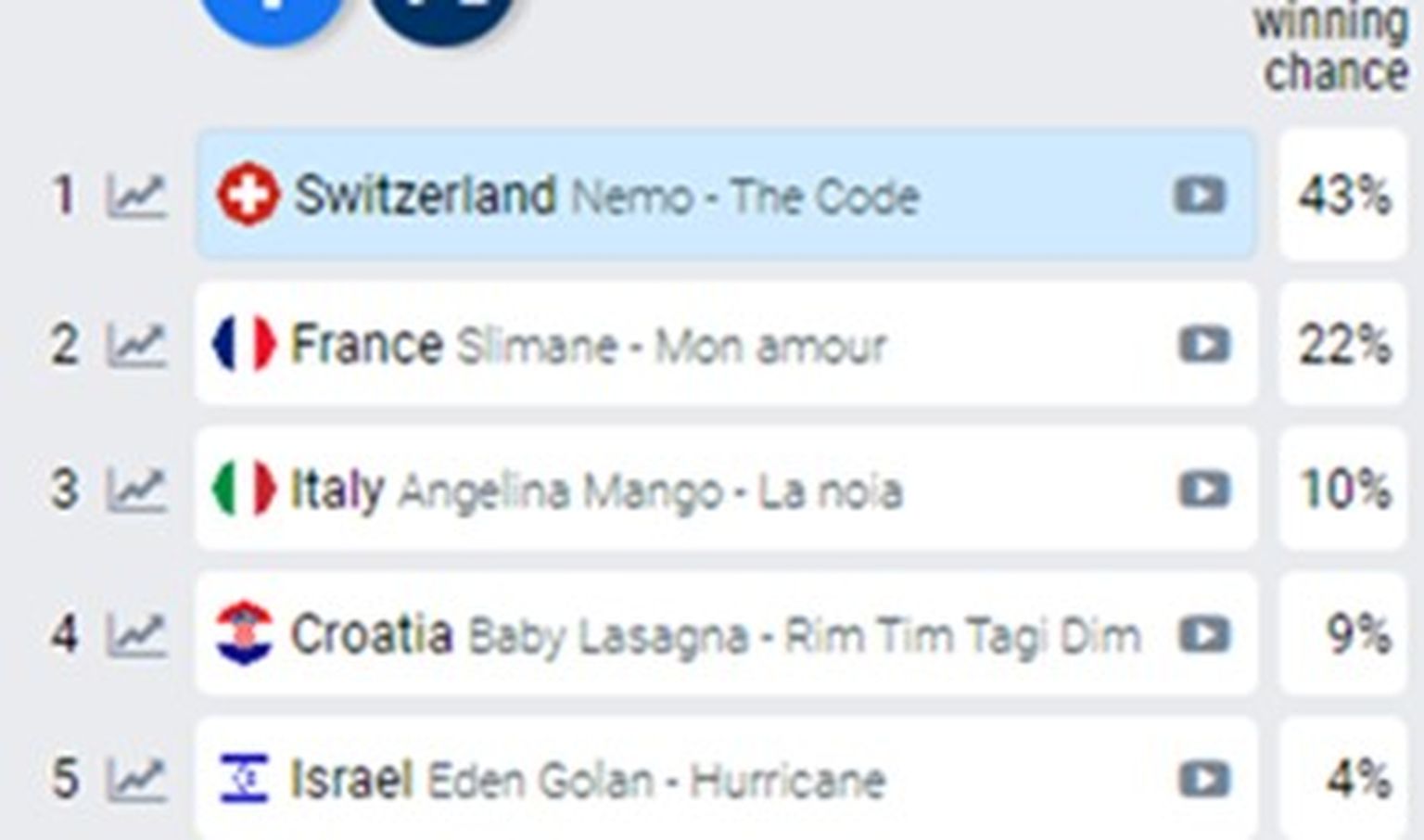Play video for Switzerland's The Code

tap(1200, 196)
